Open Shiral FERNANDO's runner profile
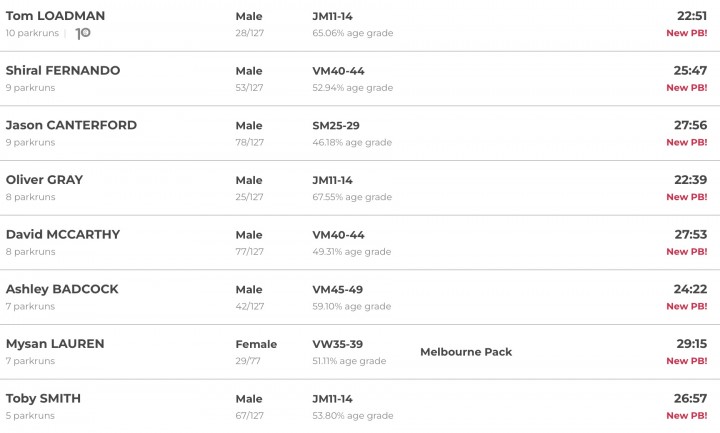This screenshot has height=433, width=720. 63,71
